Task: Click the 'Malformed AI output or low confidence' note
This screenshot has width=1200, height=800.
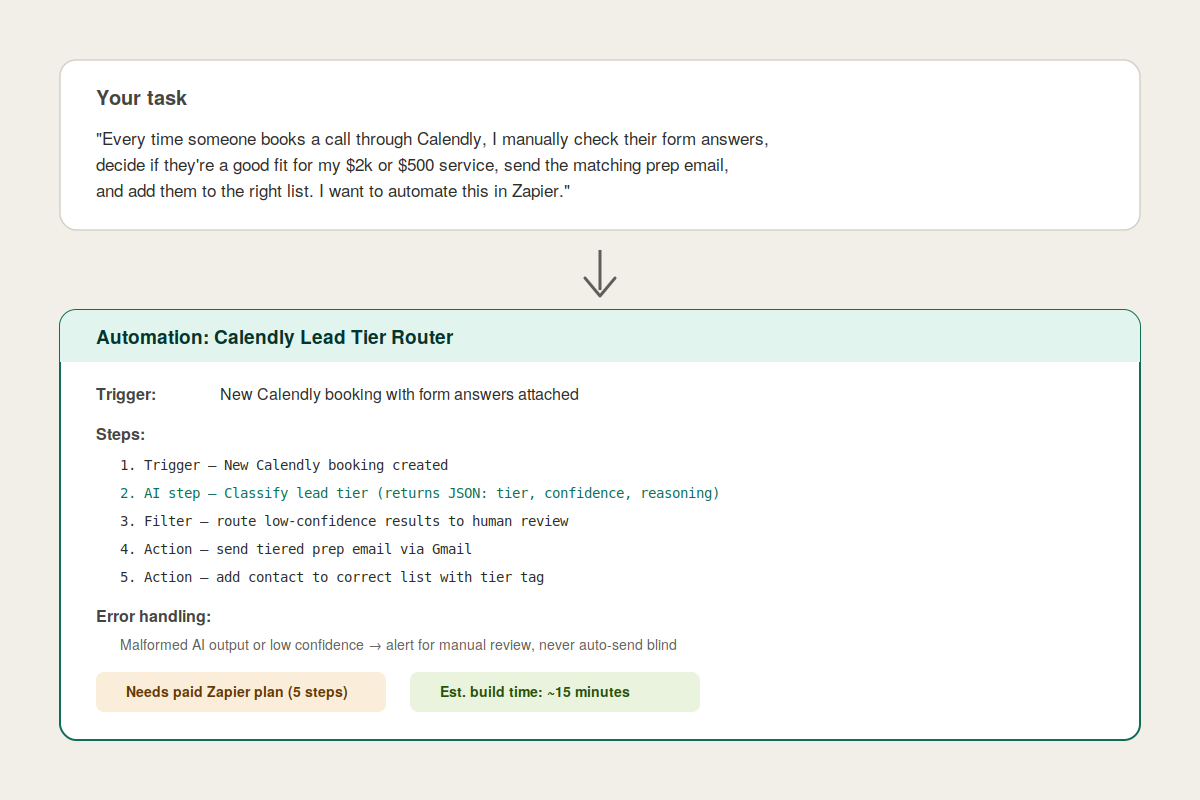Action: (398, 645)
